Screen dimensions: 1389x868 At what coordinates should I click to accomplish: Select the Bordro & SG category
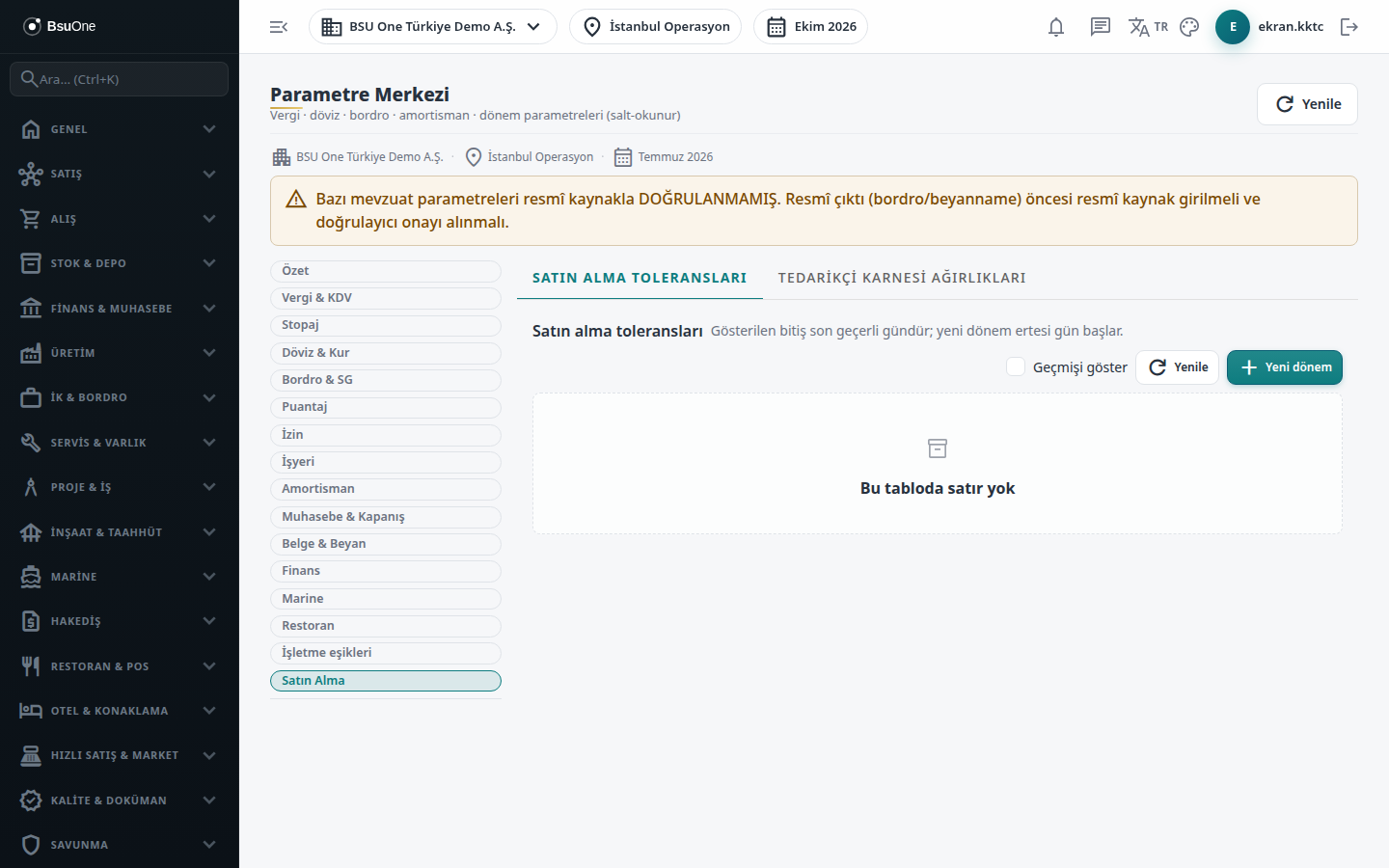(x=386, y=380)
